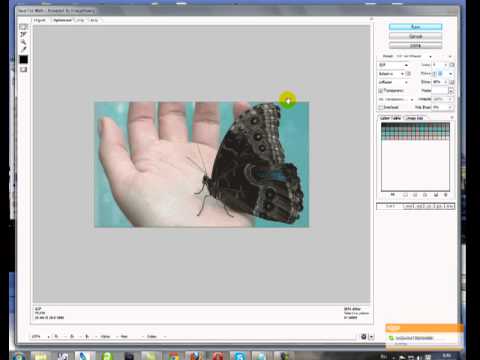The width and height of the screenshot is (480, 360).
Task: Select the Slice Select tool
Action: [23, 34]
